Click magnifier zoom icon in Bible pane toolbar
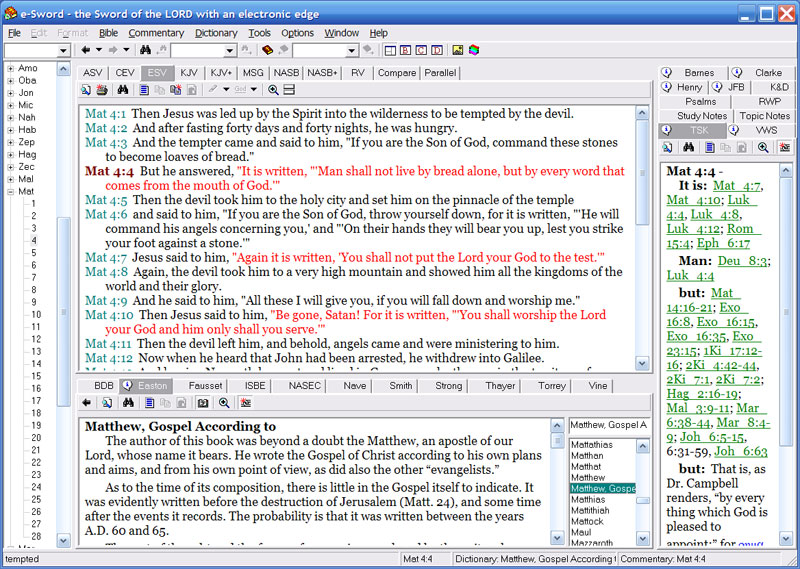The height and width of the screenshot is (569, 800). (x=273, y=90)
